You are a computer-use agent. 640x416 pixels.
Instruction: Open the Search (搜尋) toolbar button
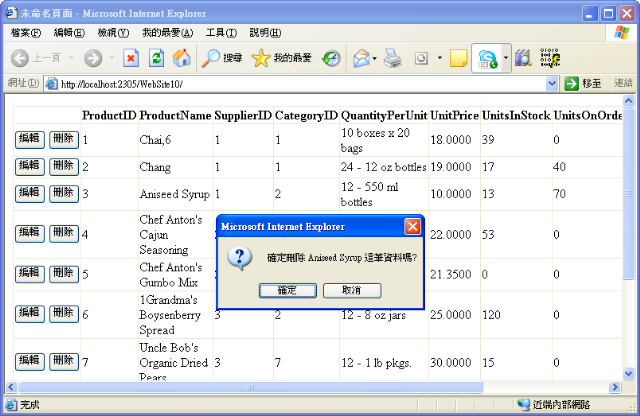click(x=222, y=58)
